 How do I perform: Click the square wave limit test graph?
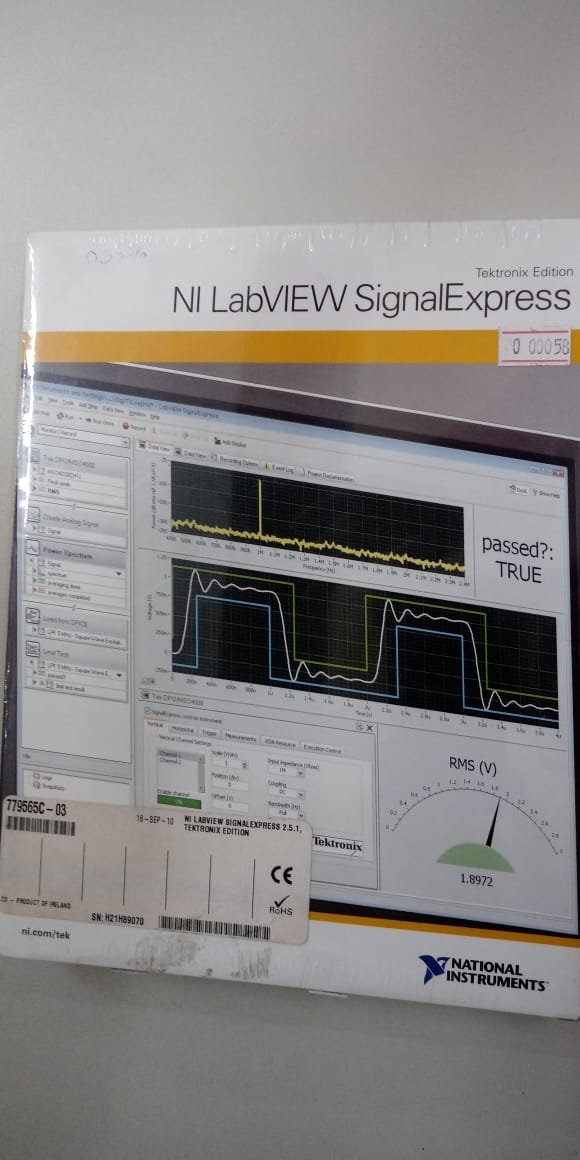pyautogui.click(x=365, y=643)
